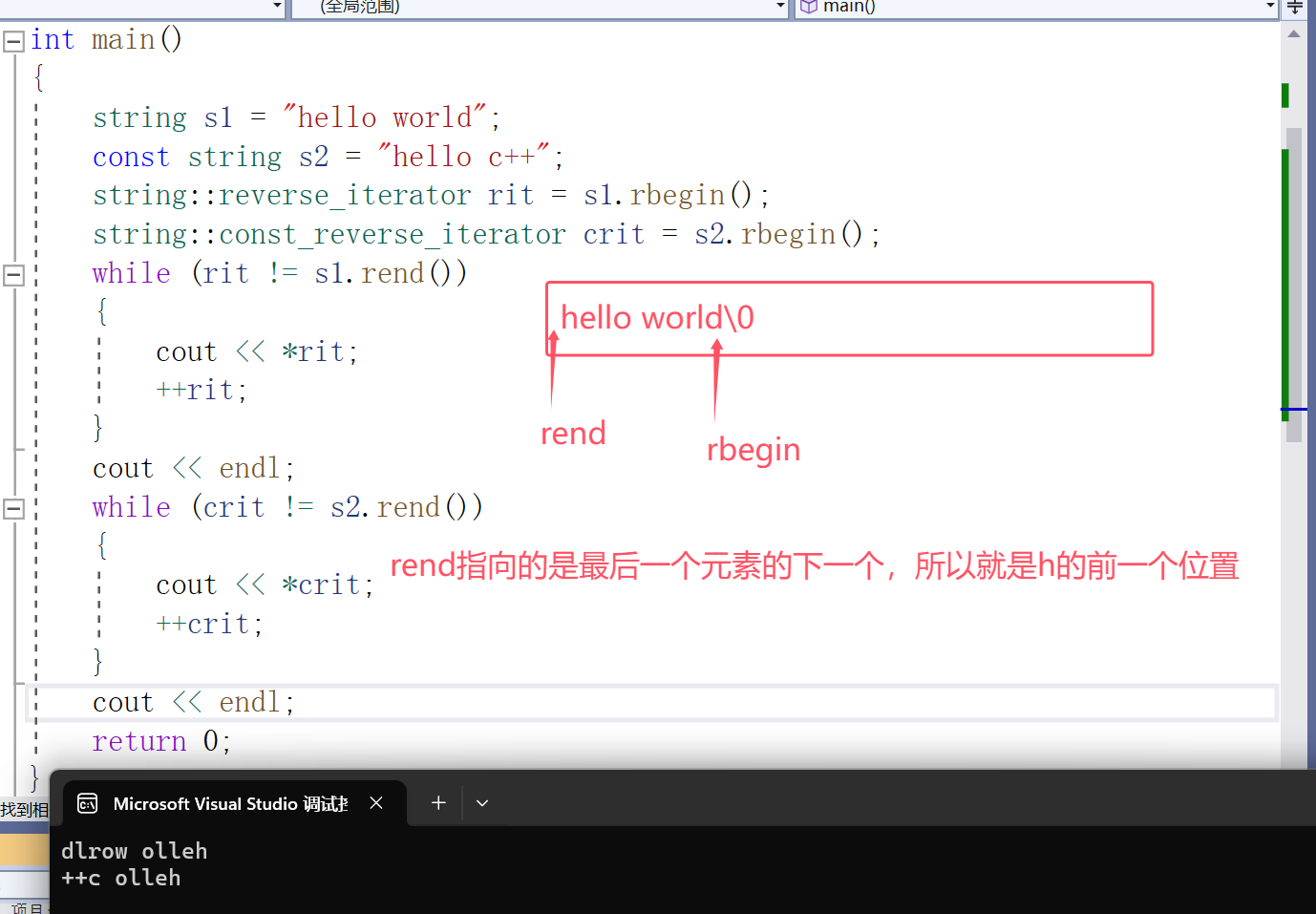Click the scroll up arrow of editor scrollbar
The image size is (1316, 914).
click(x=1294, y=34)
